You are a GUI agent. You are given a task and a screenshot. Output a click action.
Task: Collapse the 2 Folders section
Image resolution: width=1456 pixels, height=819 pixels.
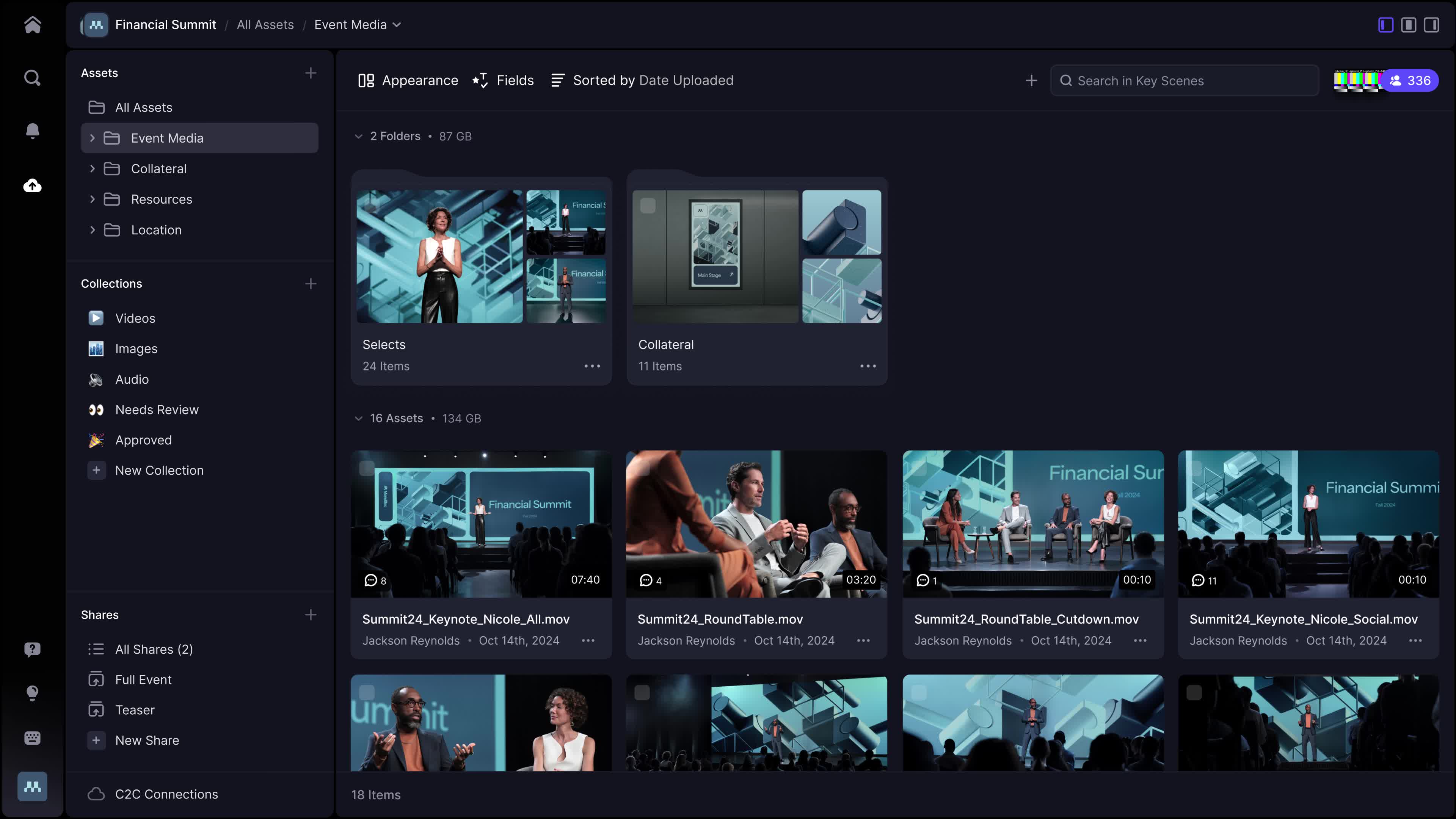coord(358,136)
